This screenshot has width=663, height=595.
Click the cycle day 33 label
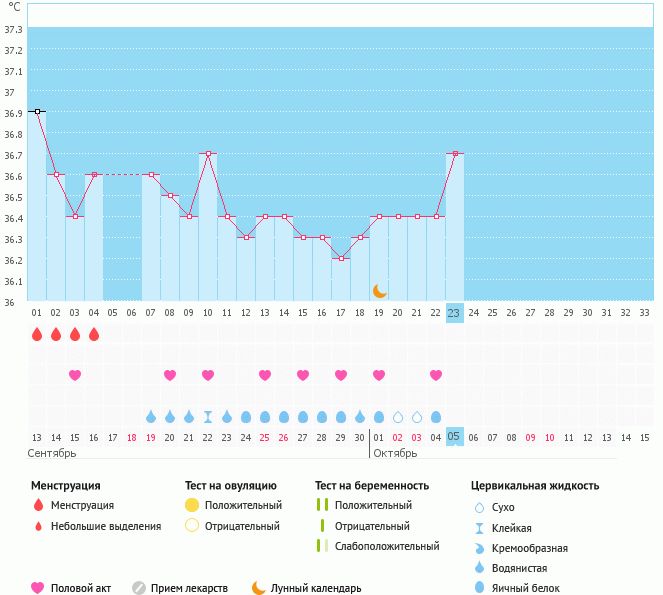pyautogui.click(x=644, y=313)
